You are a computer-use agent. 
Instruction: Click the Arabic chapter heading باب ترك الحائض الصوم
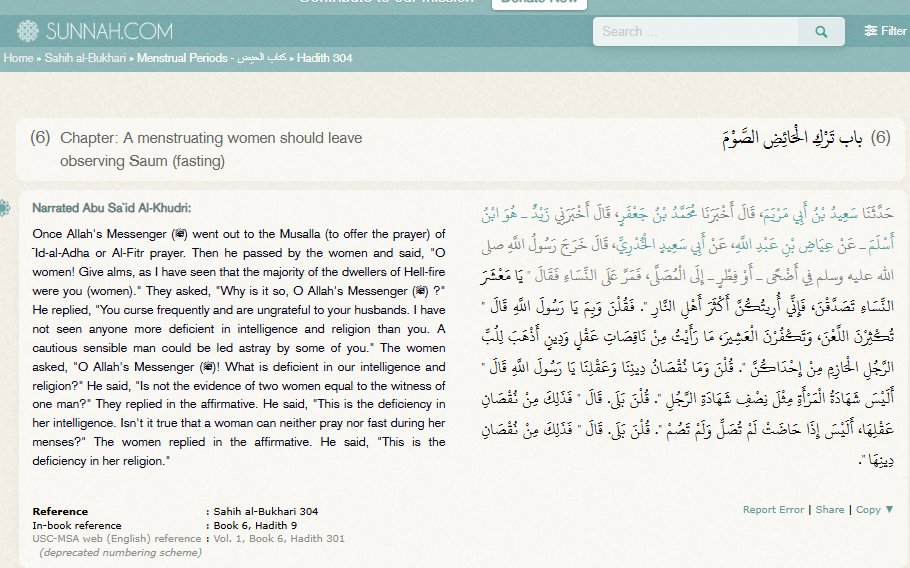[x=793, y=138]
